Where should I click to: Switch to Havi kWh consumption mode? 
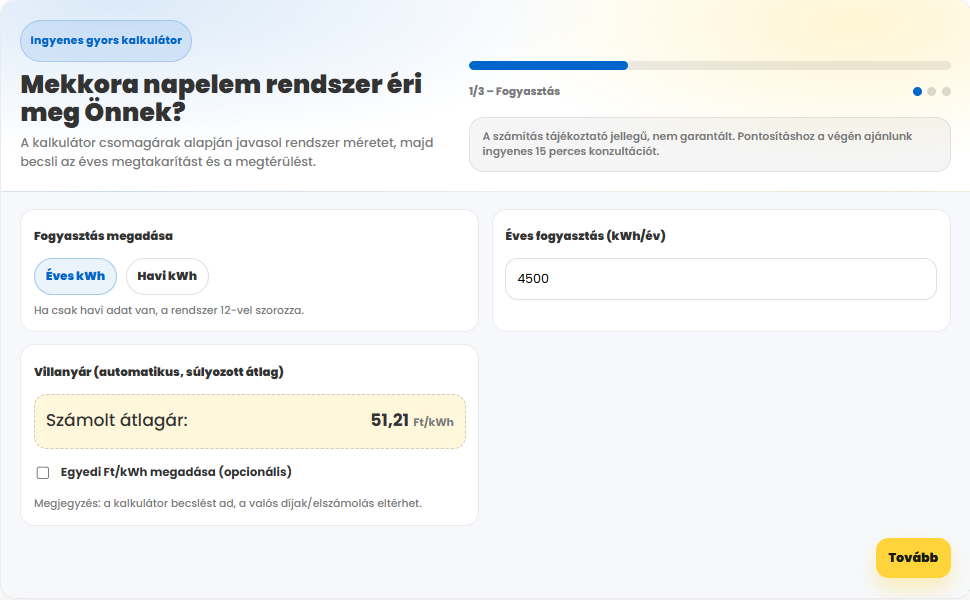[x=167, y=277]
